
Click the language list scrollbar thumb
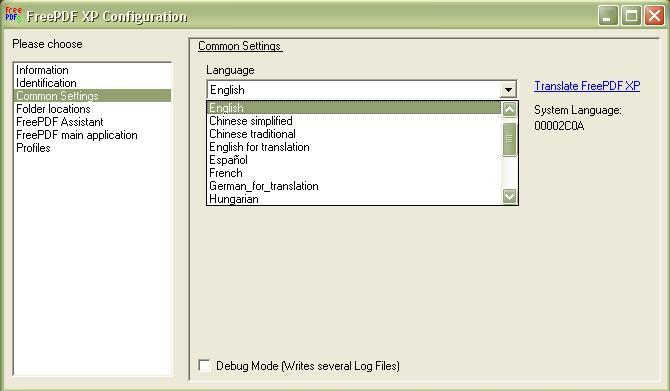pos(509,139)
